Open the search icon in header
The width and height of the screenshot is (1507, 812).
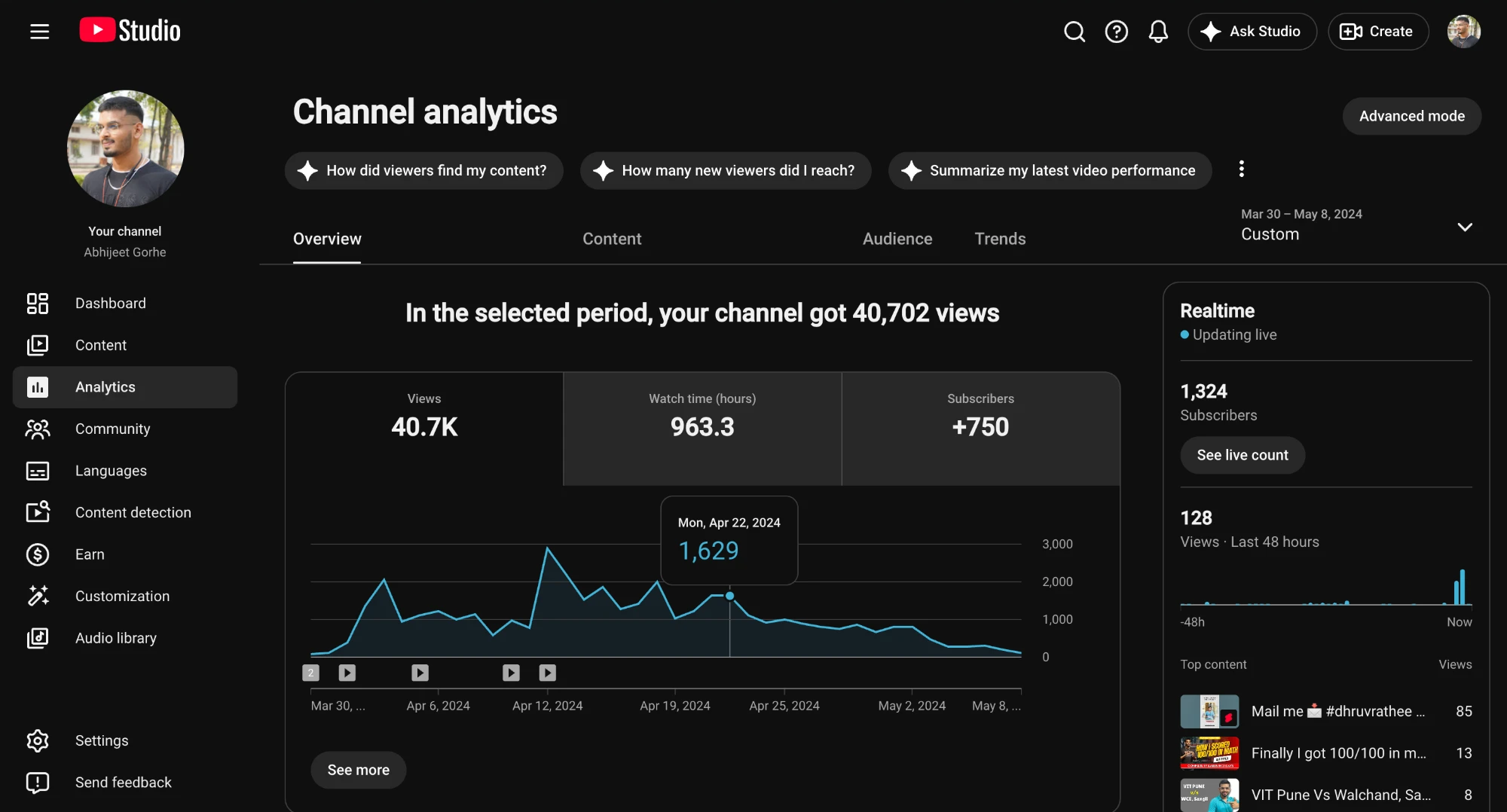click(x=1074, y=32)
